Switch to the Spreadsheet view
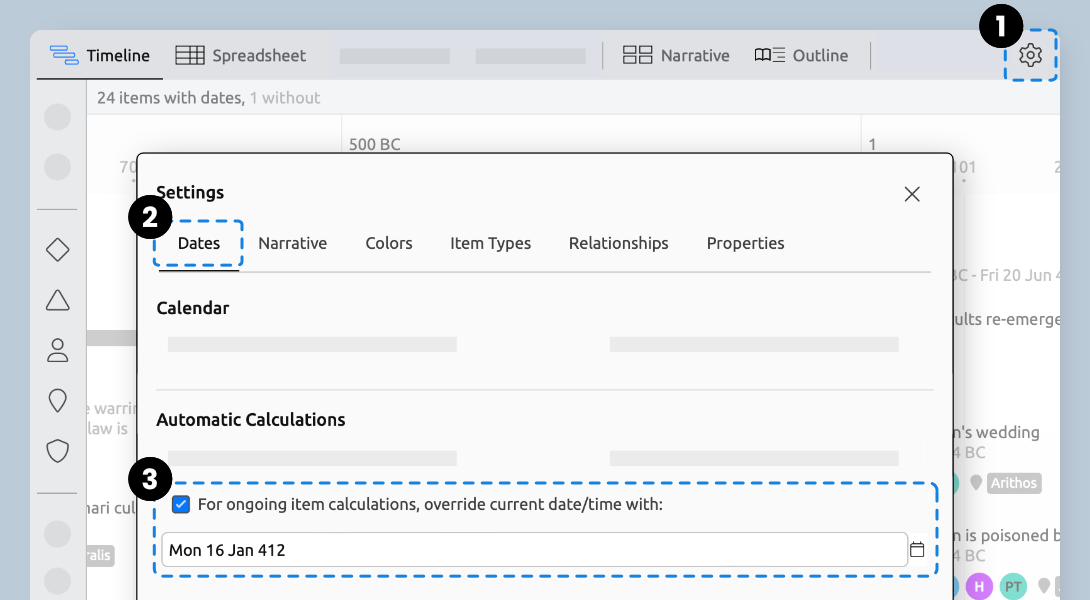 point(241,56)
